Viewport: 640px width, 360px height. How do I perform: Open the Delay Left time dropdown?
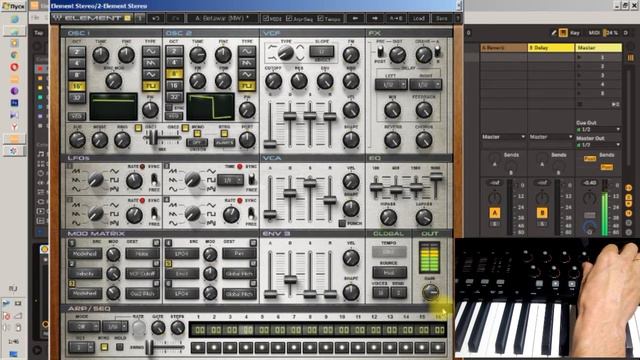[391, 84]
